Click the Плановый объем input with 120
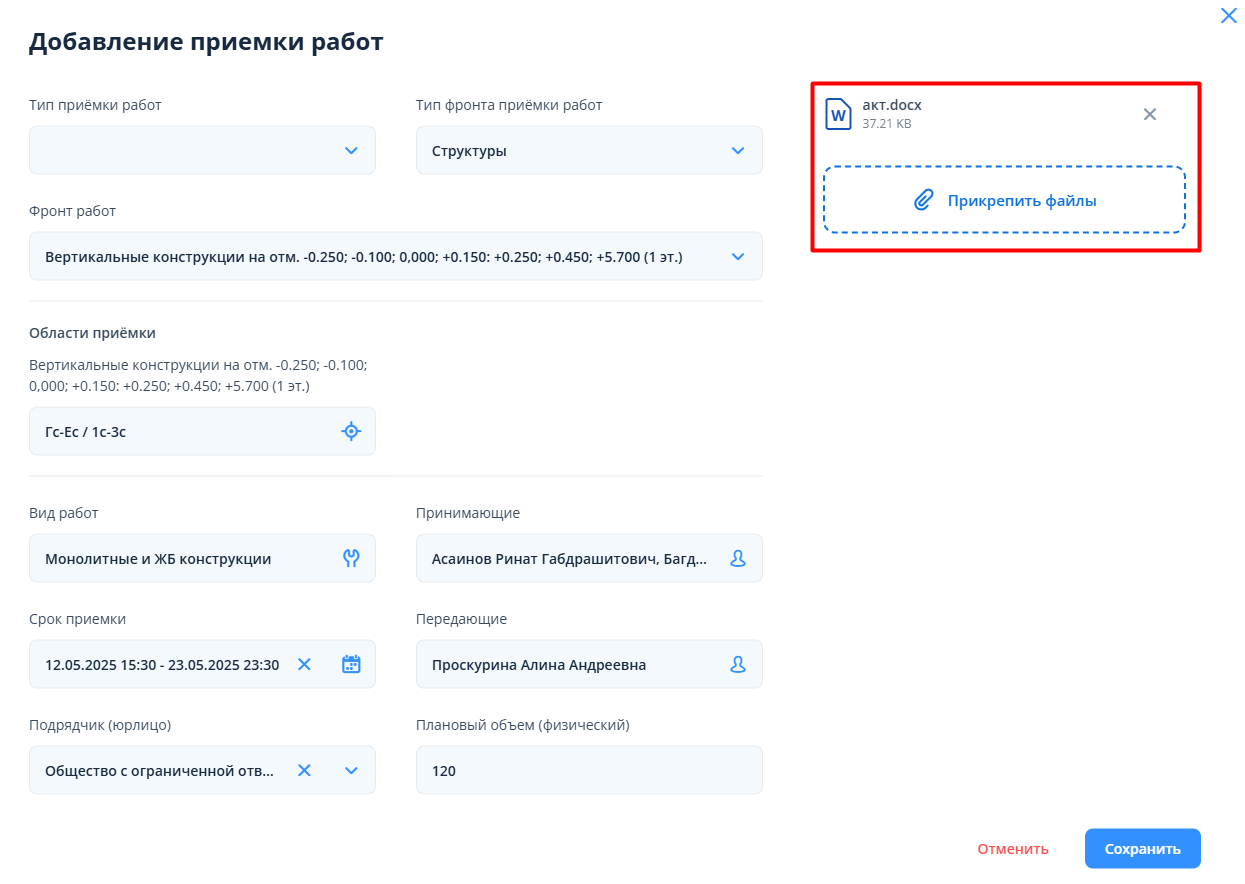 [x=588, y=770]
